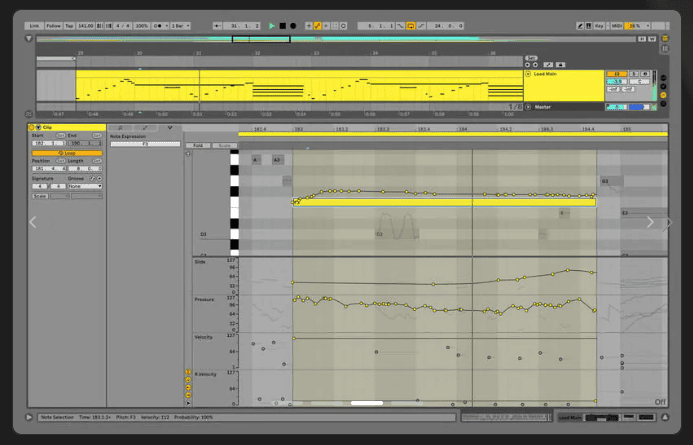Enable MIDI map mode

pos(617,26)
